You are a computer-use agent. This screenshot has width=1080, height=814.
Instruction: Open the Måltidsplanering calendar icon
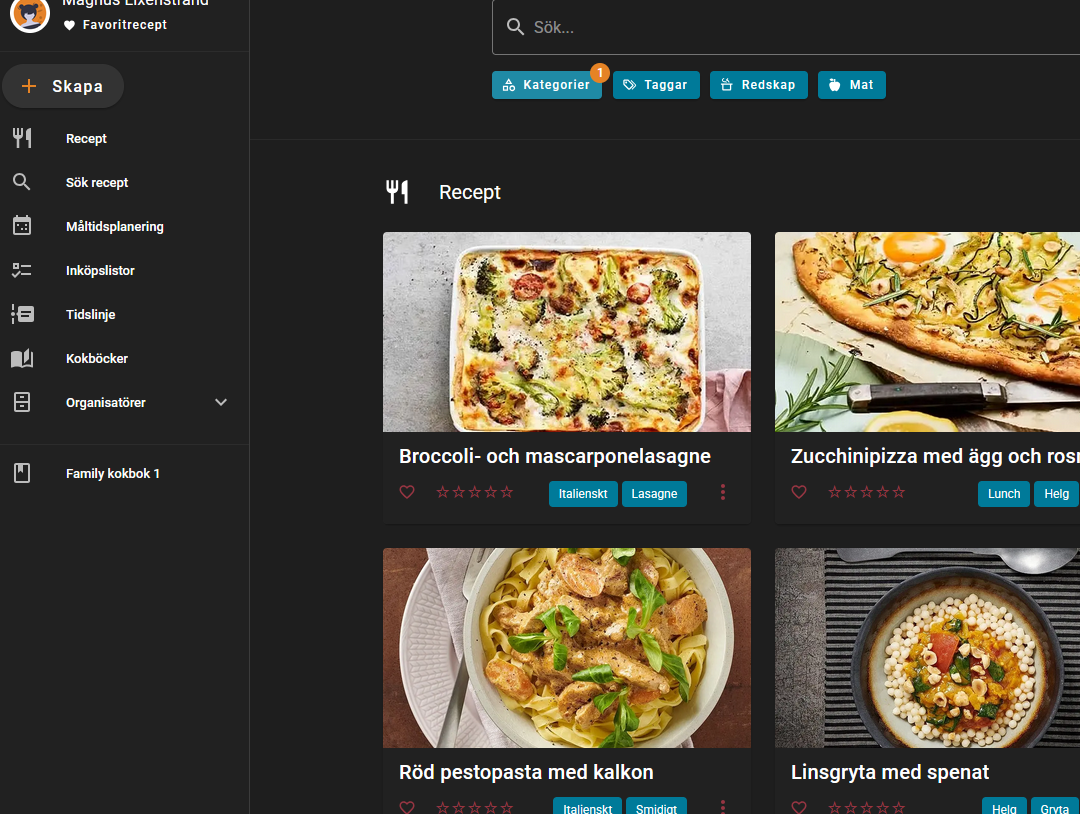22,226
